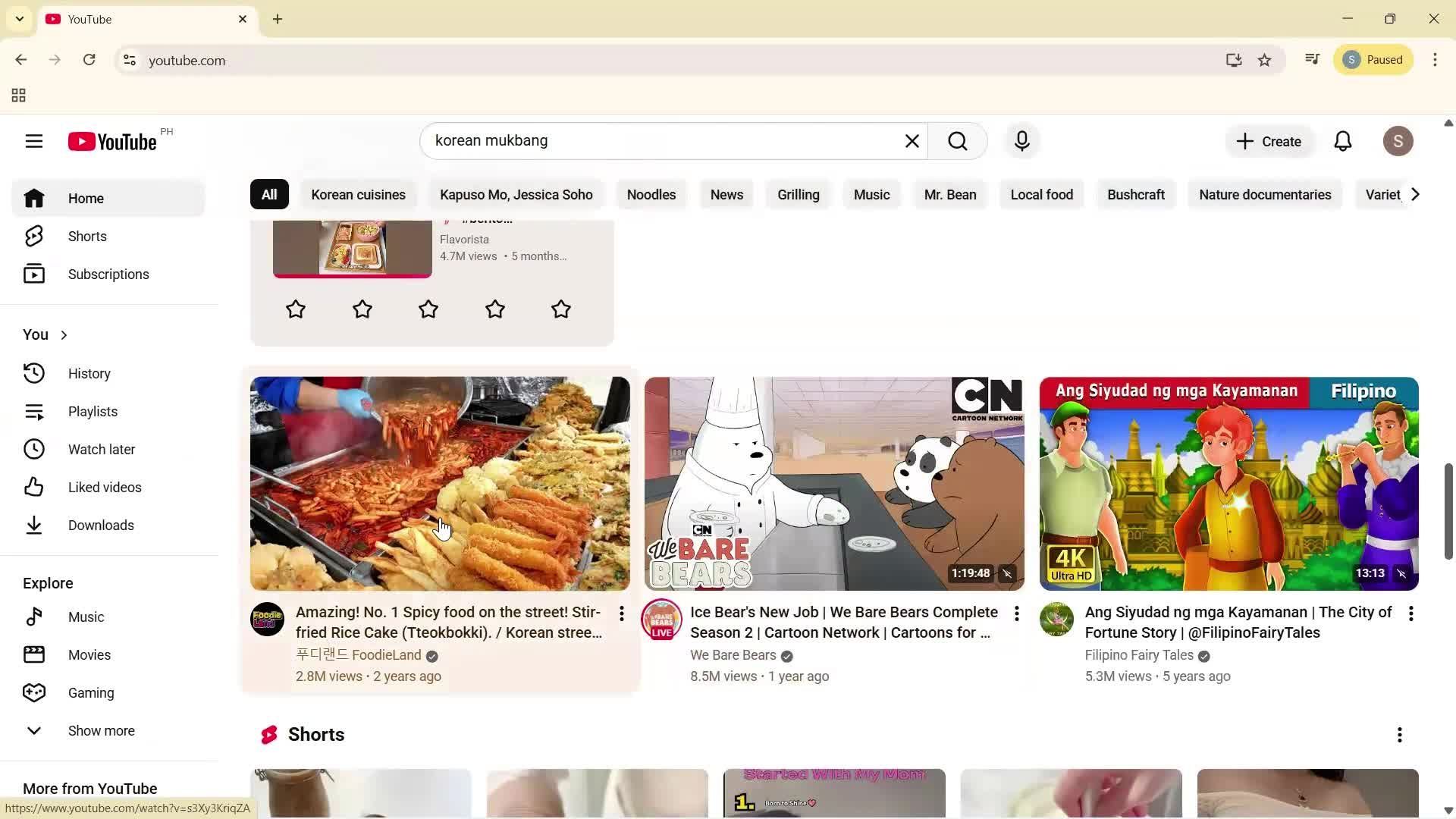Open Watch later in the sidebar

pos(102,449)
